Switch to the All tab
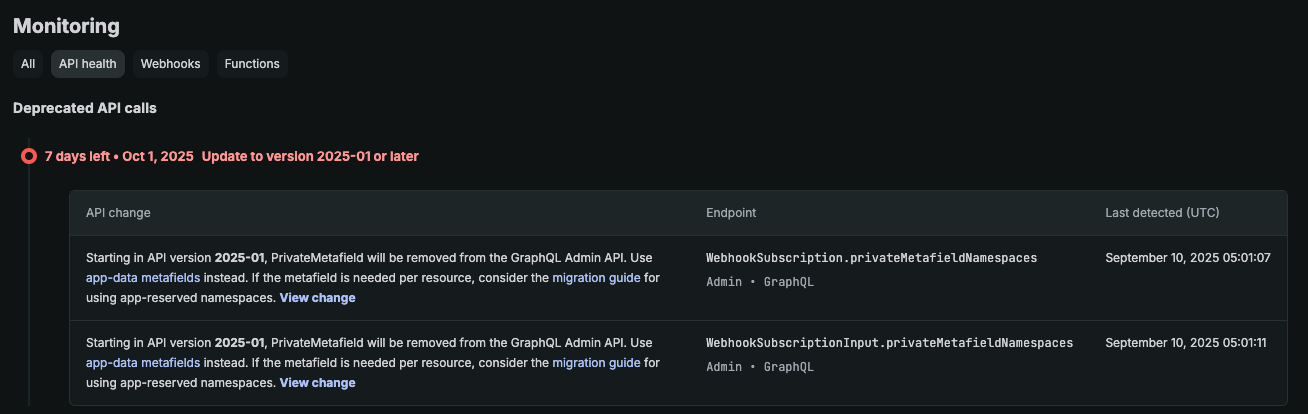 tap(28, 64)
